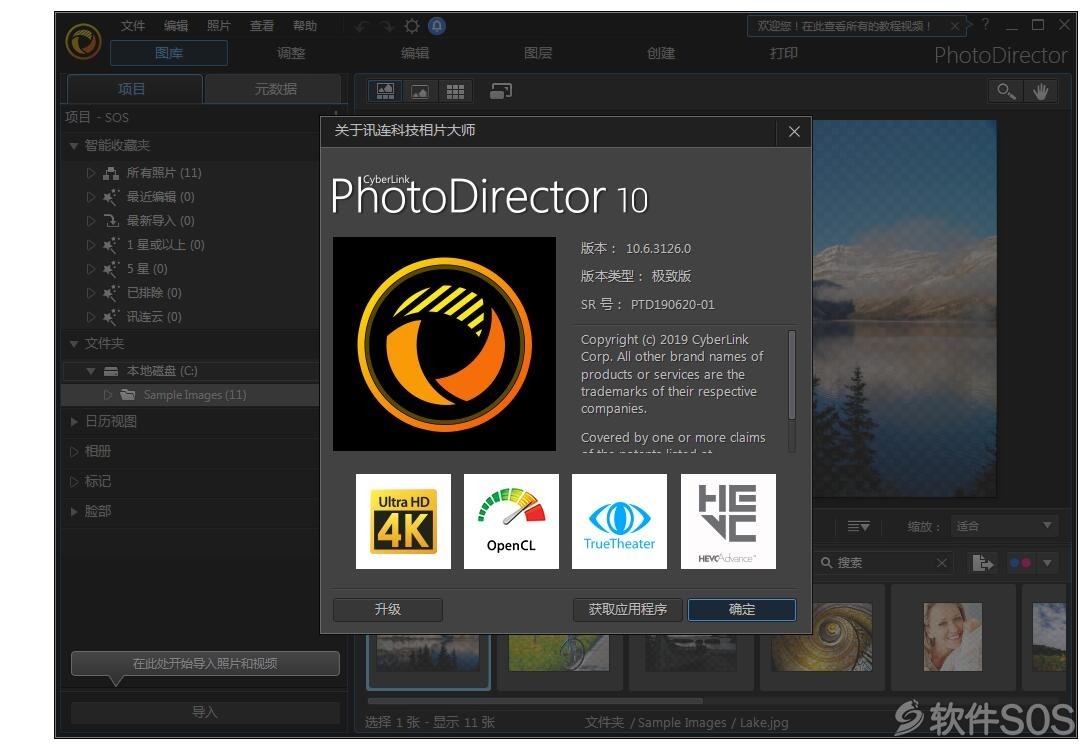Select the pan hand tool

pyautogui.click(x=1041, y=91)
